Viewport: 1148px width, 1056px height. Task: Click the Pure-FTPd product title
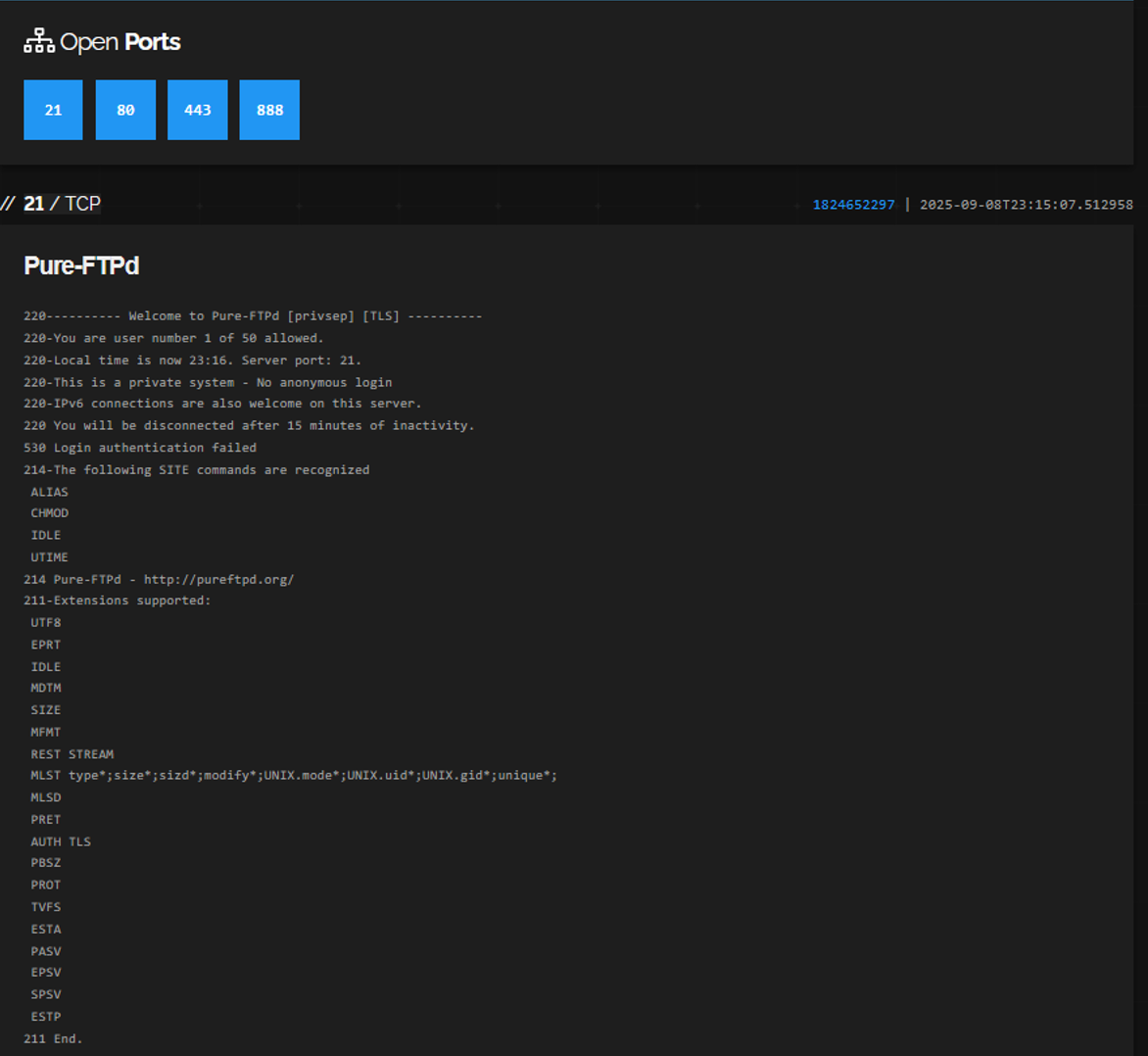click(x=81, y=265)
